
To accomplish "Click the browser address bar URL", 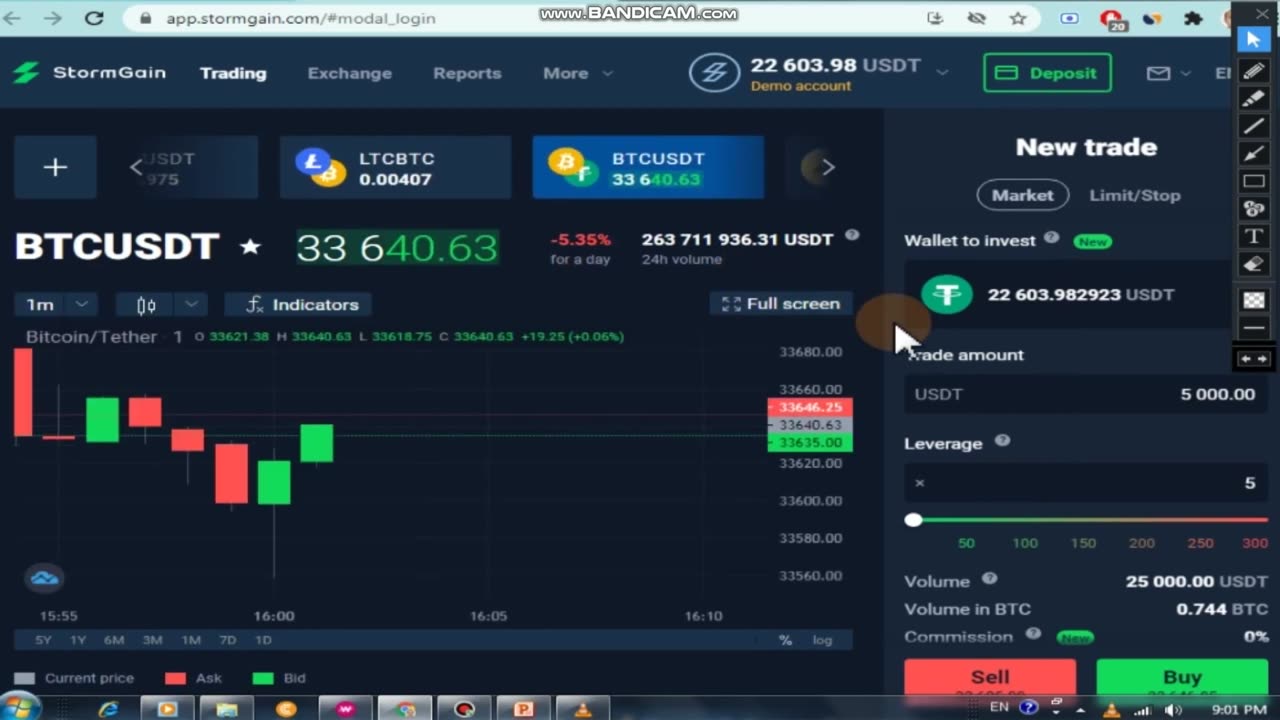I will 300,18.
